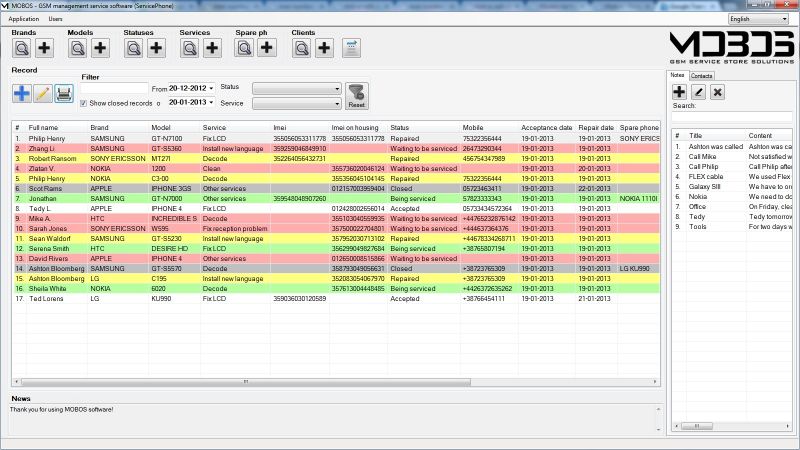Select the Zhang Li record row

pyautogui.click(x=336, y=148)
